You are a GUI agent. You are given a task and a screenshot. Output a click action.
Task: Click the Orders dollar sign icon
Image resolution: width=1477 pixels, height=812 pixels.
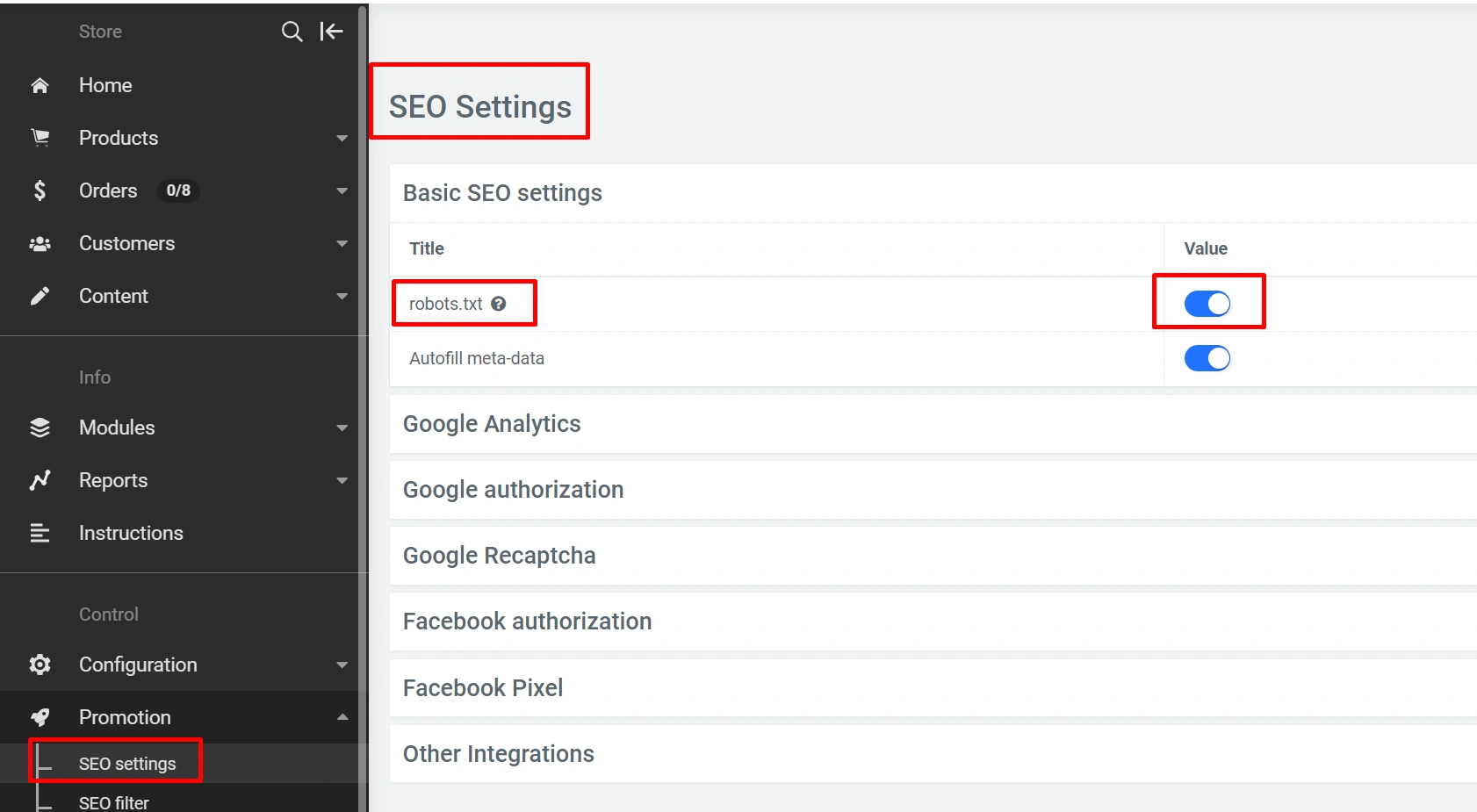tap(40, 190)
